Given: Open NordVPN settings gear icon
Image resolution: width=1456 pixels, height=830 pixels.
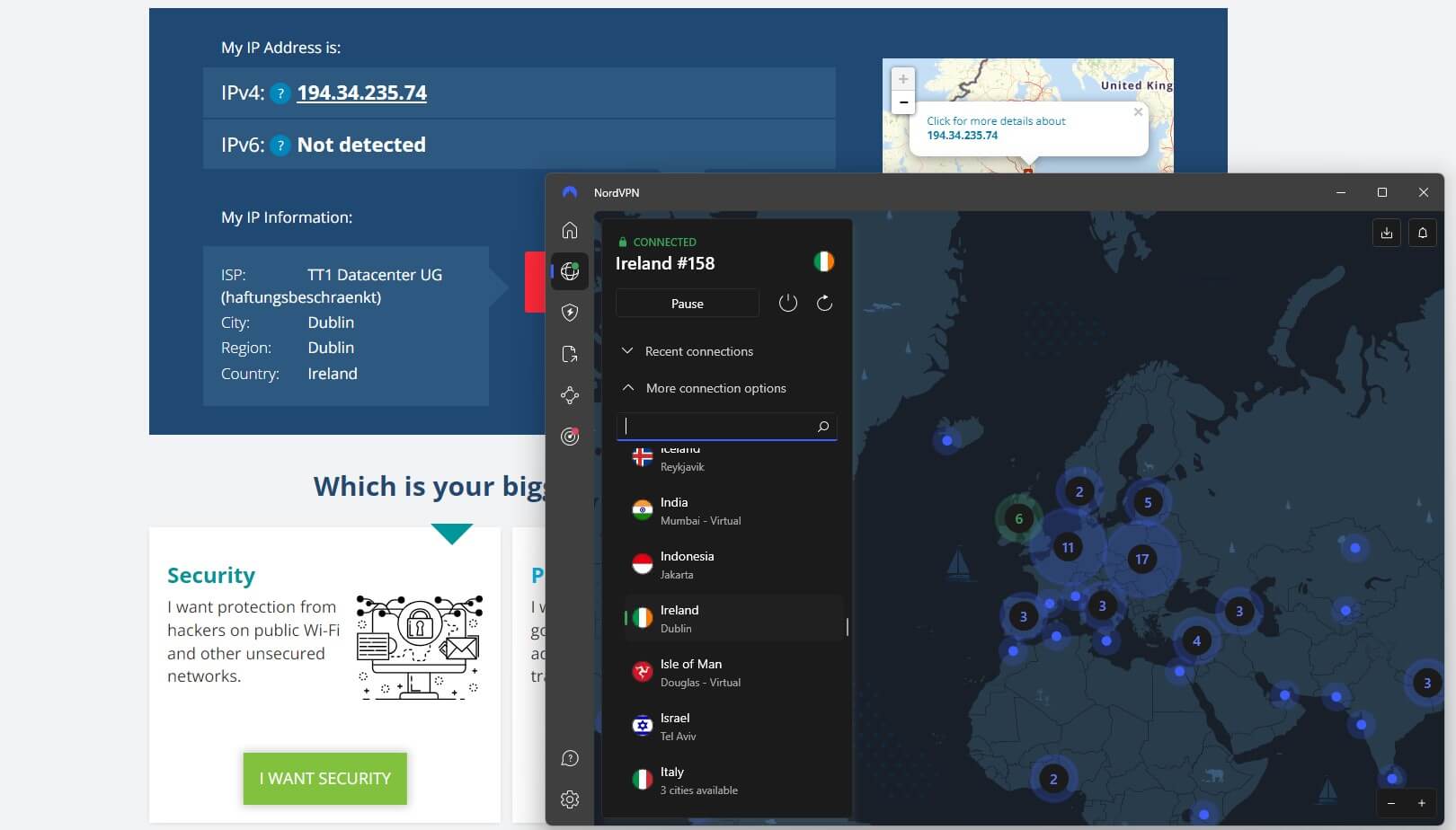Looking at the screenshot, I should click(x=570, y=799).
